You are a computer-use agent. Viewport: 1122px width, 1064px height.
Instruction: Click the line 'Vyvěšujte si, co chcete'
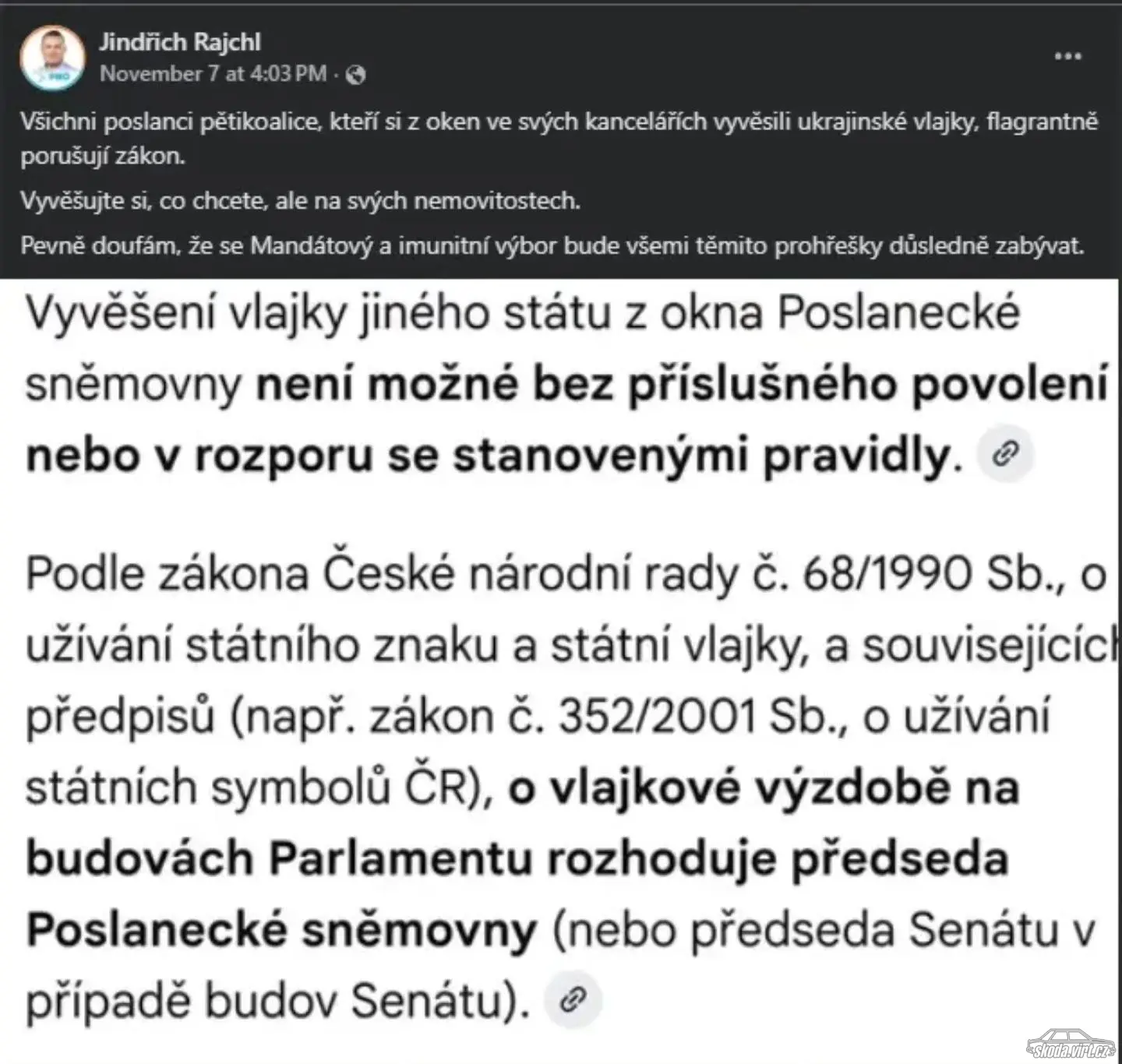click(x=300, y=201)
